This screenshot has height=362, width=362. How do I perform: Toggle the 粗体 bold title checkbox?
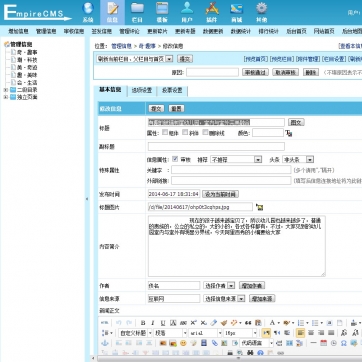(x=165, y=132)
